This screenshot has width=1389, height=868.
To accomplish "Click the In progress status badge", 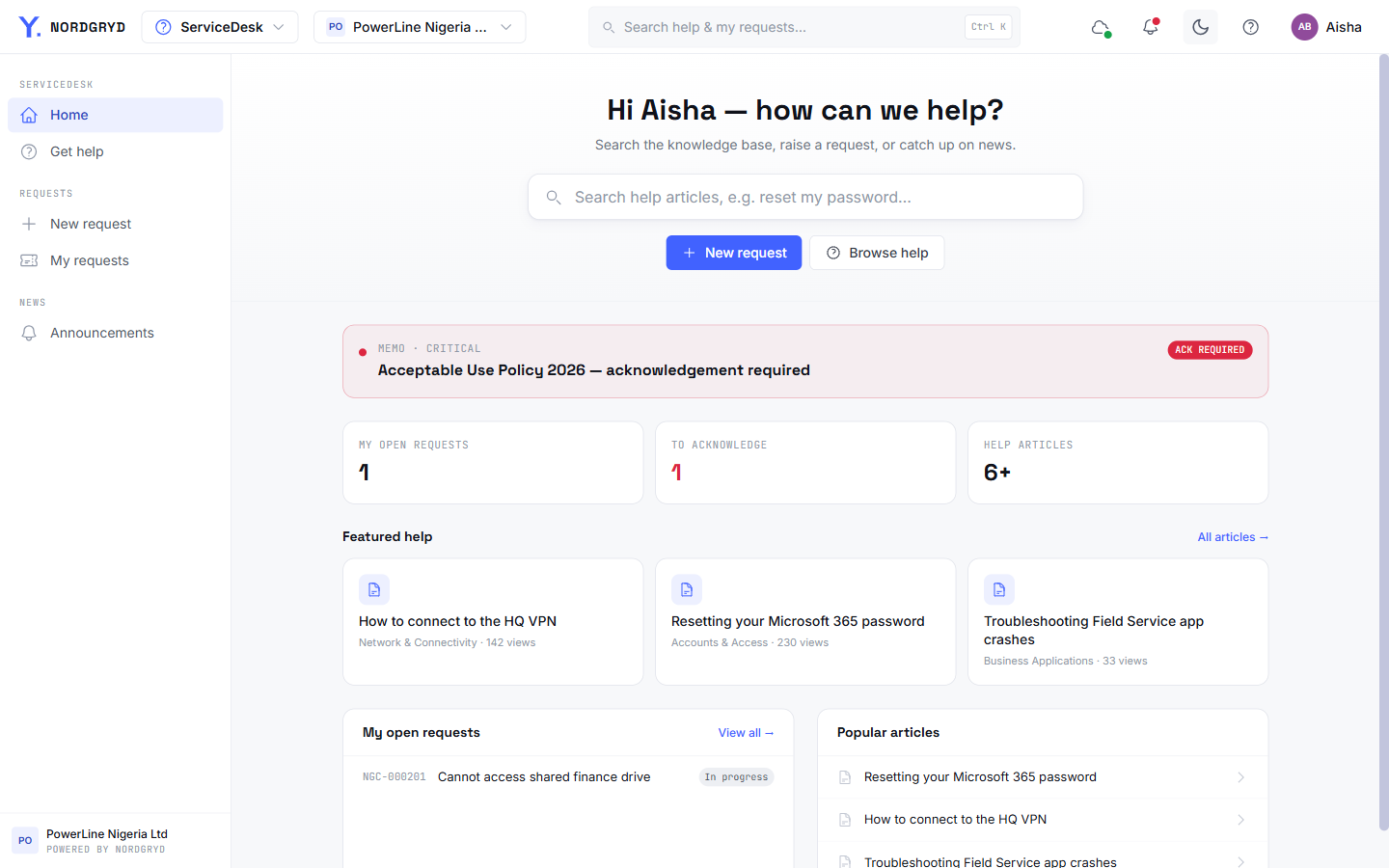I will pyautogui.click(x=737, y=777).
